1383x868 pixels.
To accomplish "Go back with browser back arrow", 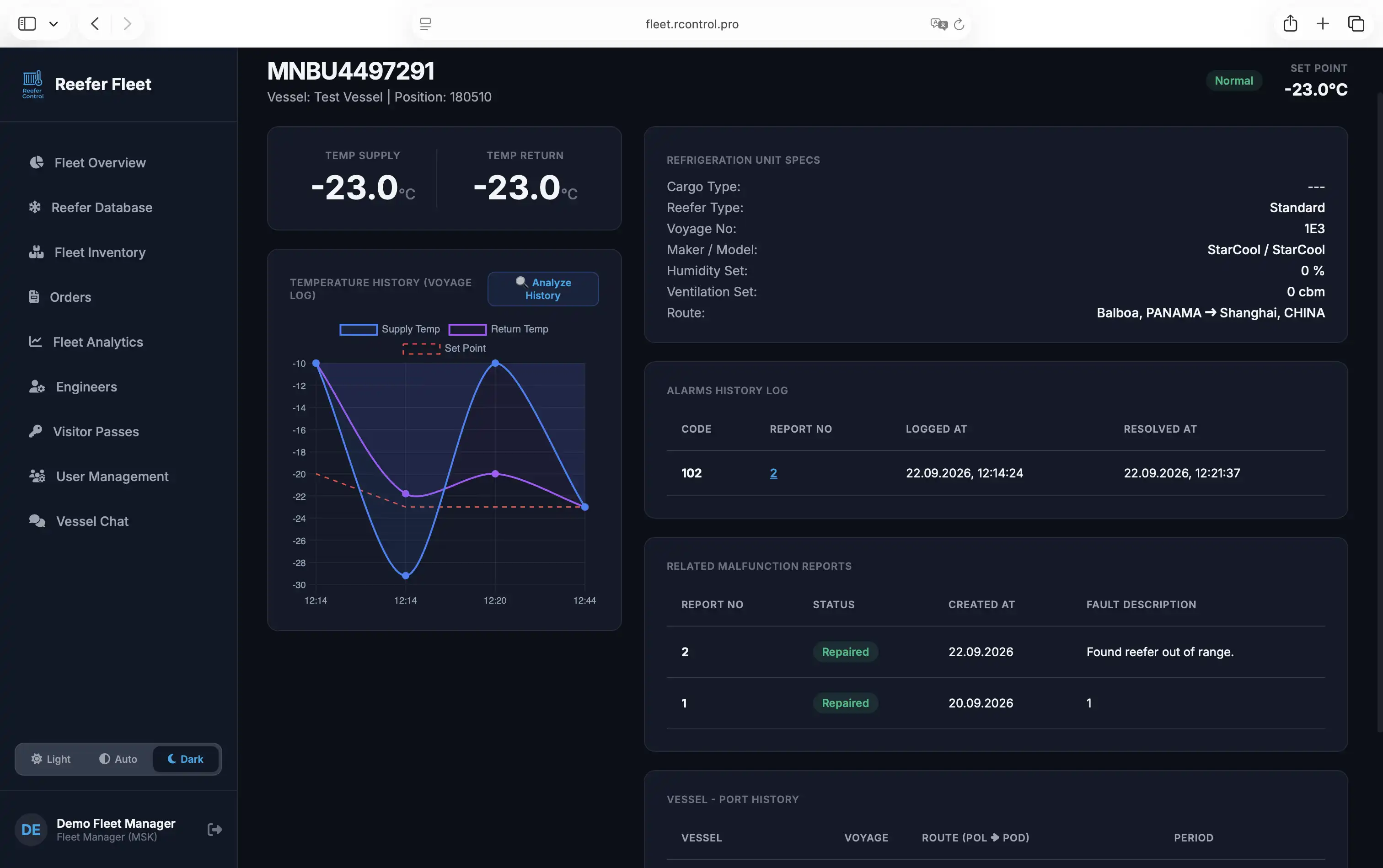I will tap(95, 23).
